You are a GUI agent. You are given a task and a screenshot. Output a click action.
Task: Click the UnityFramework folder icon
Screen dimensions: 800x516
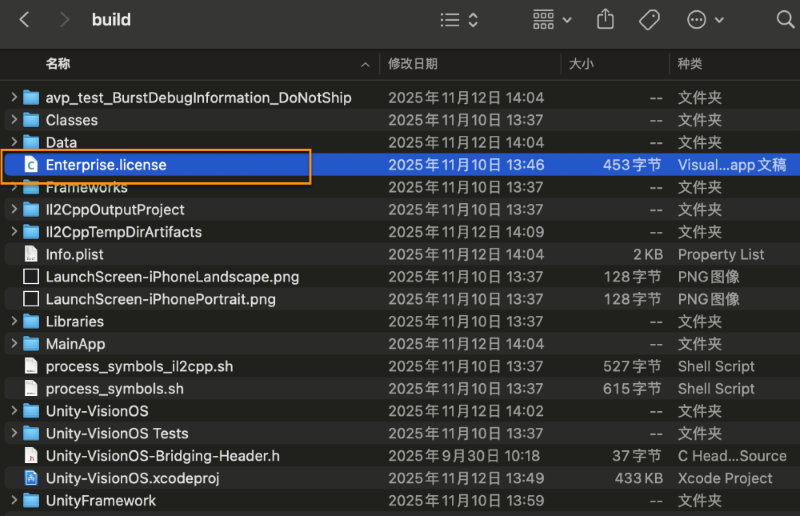click(x=31, y=501)
